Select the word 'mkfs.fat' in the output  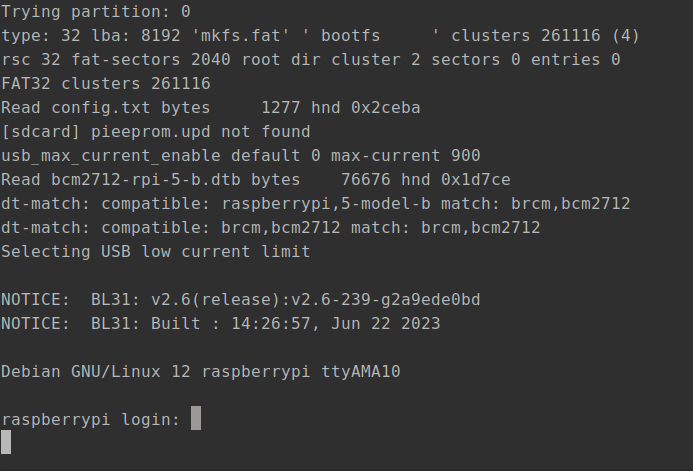click(x=241, y=35)
